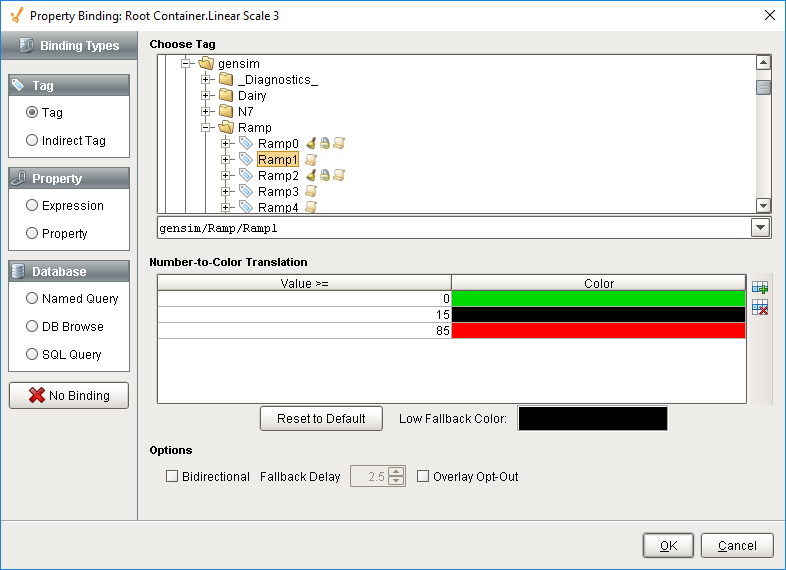This screenshot has height=570, width=786.
Task: Click the scroll icon next to Ramp3
Action: coord(311,192)
